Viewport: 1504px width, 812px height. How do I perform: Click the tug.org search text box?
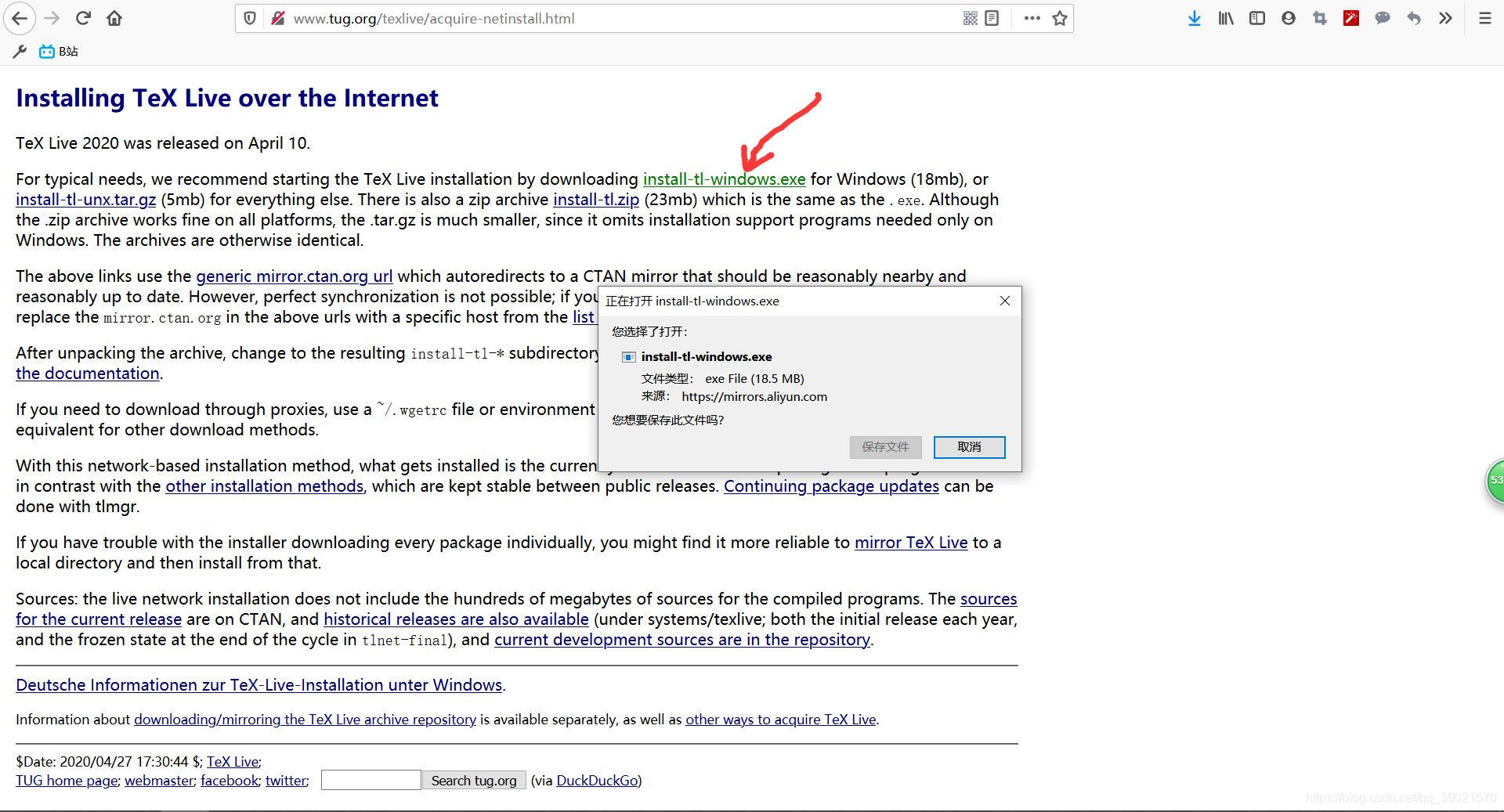tap(371, 780)
